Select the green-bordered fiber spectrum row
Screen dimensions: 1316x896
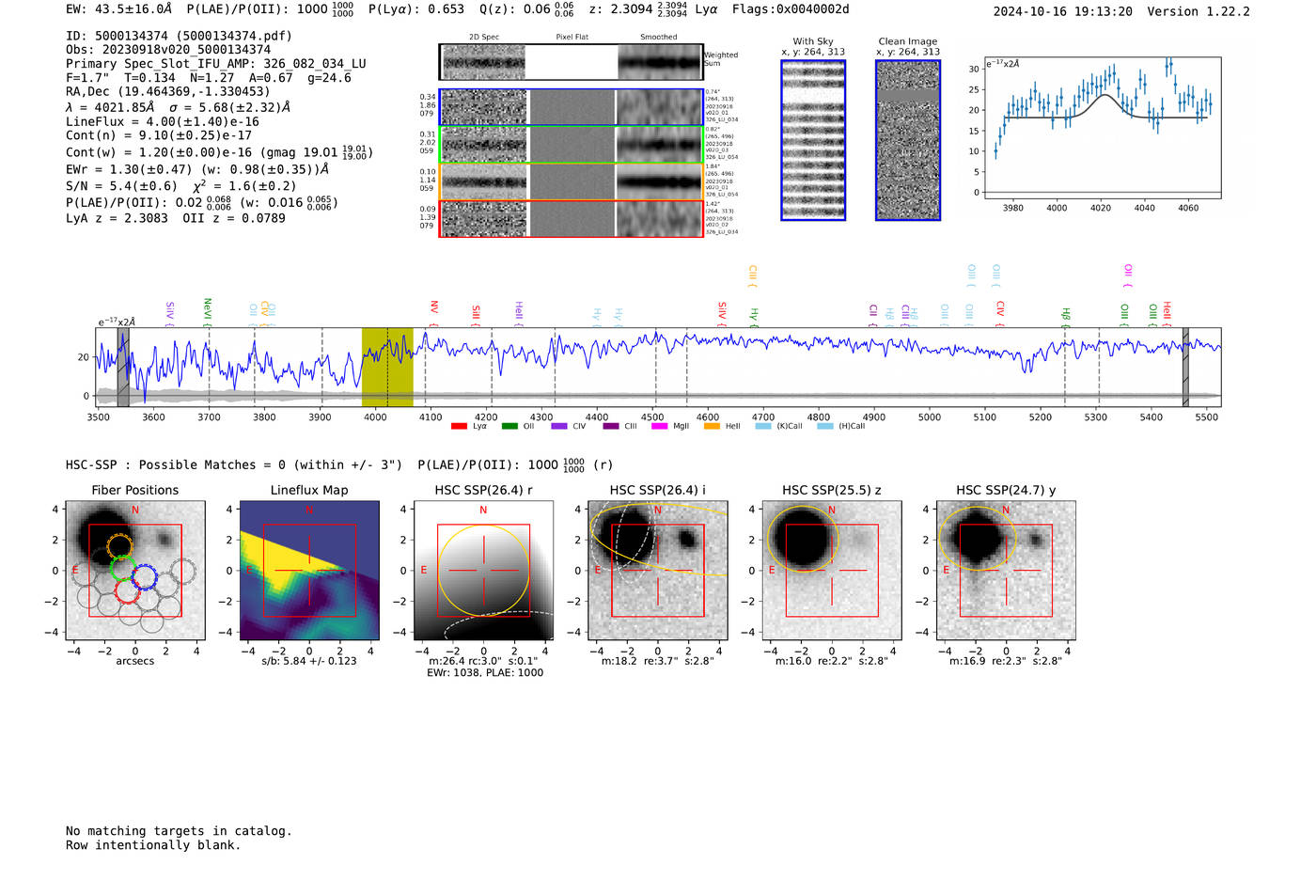click(572, 145)
